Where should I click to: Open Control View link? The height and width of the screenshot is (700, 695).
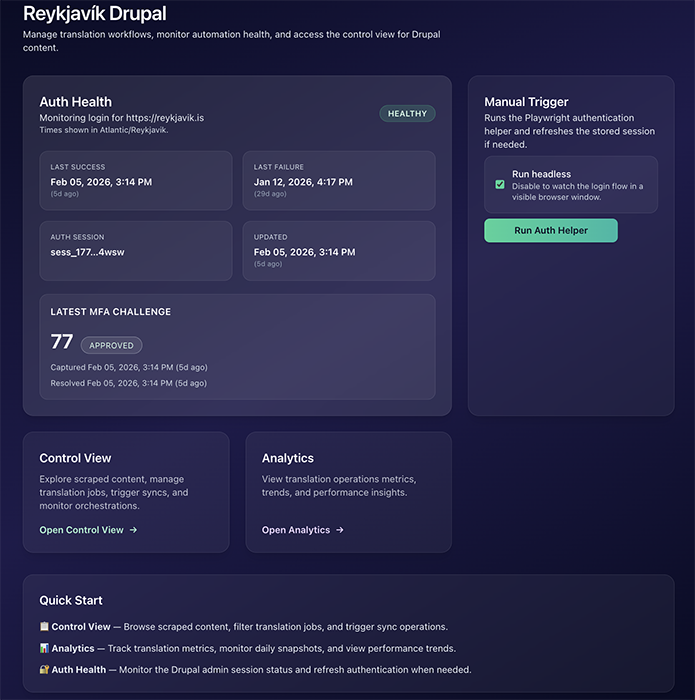click(82, 530)
